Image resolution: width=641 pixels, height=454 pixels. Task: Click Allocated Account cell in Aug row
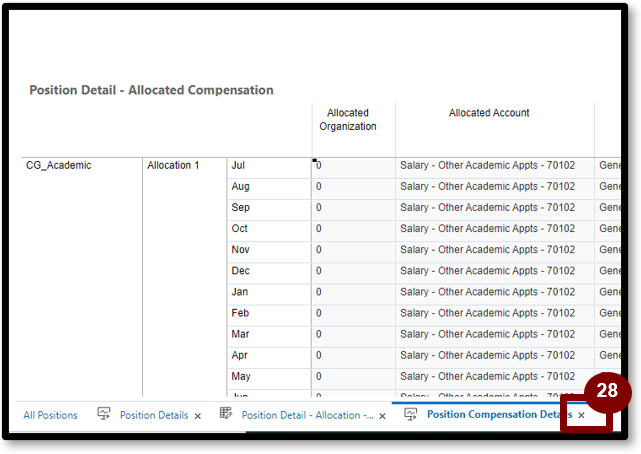(495, 187)
